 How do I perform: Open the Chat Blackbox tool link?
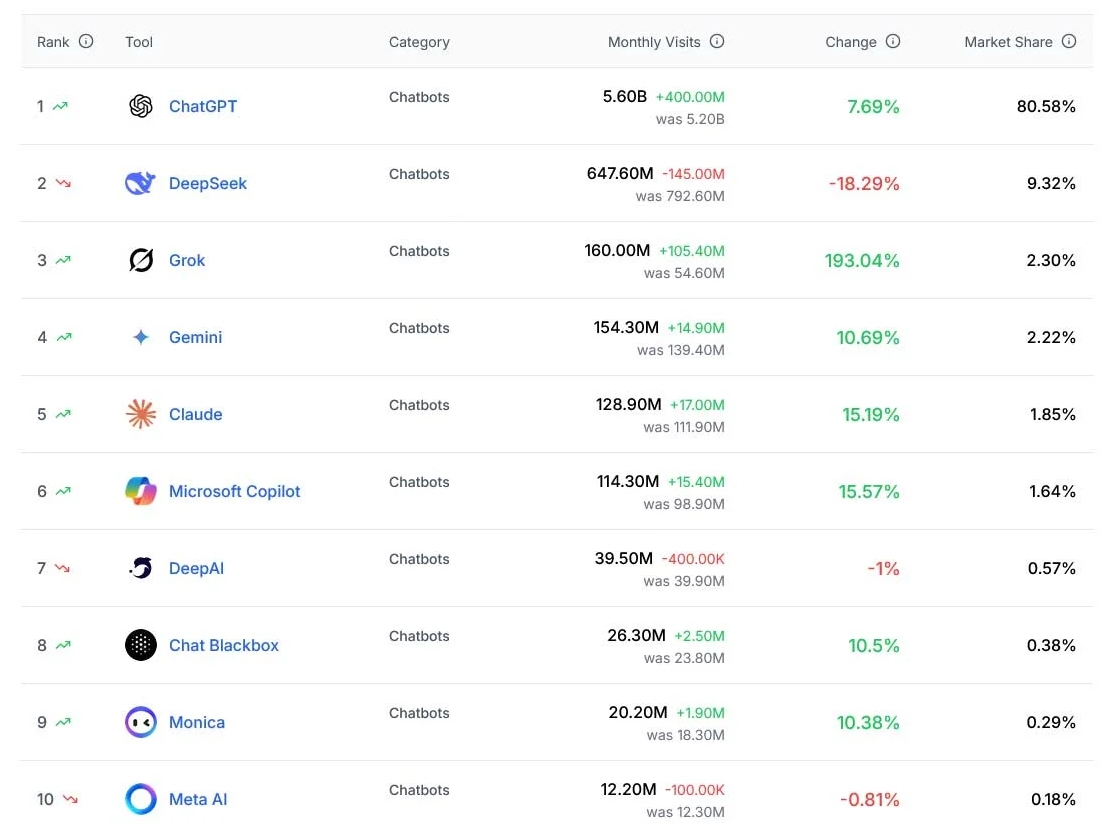point(223,645)
